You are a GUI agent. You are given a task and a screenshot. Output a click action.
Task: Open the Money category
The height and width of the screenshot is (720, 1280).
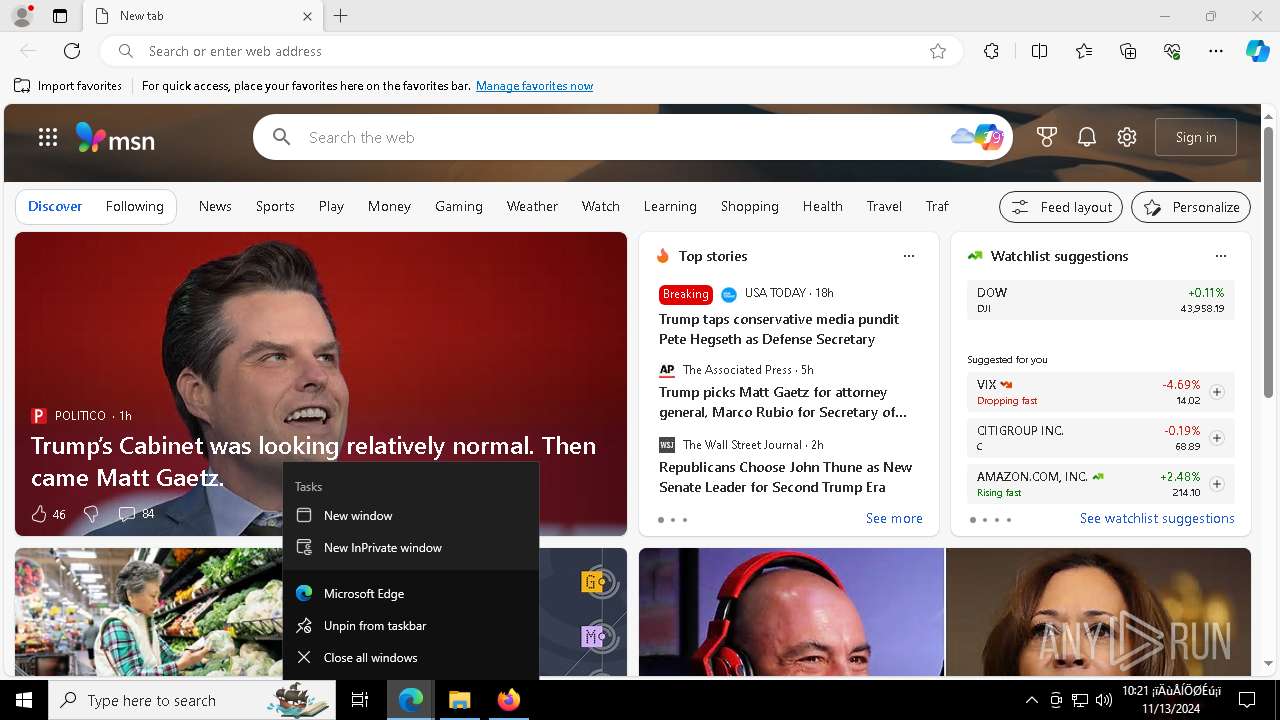tap(389, 206)
